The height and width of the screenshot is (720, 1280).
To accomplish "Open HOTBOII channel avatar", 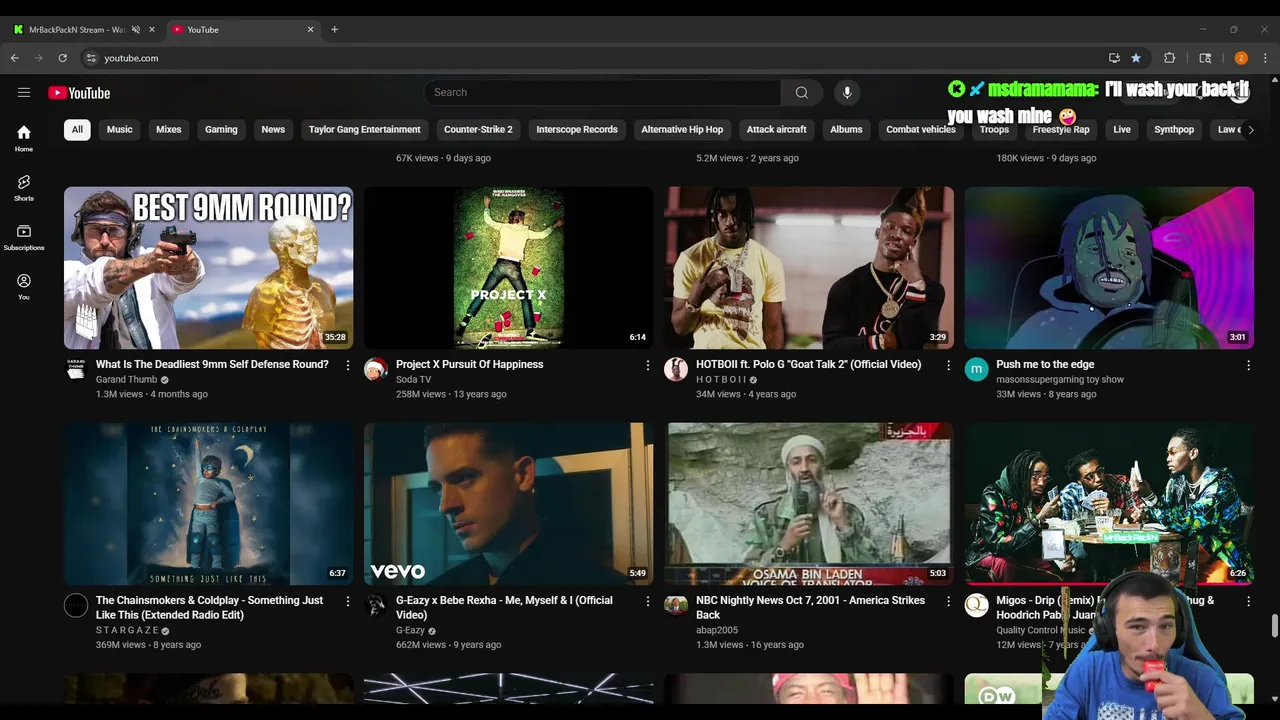I will (676, 370).
